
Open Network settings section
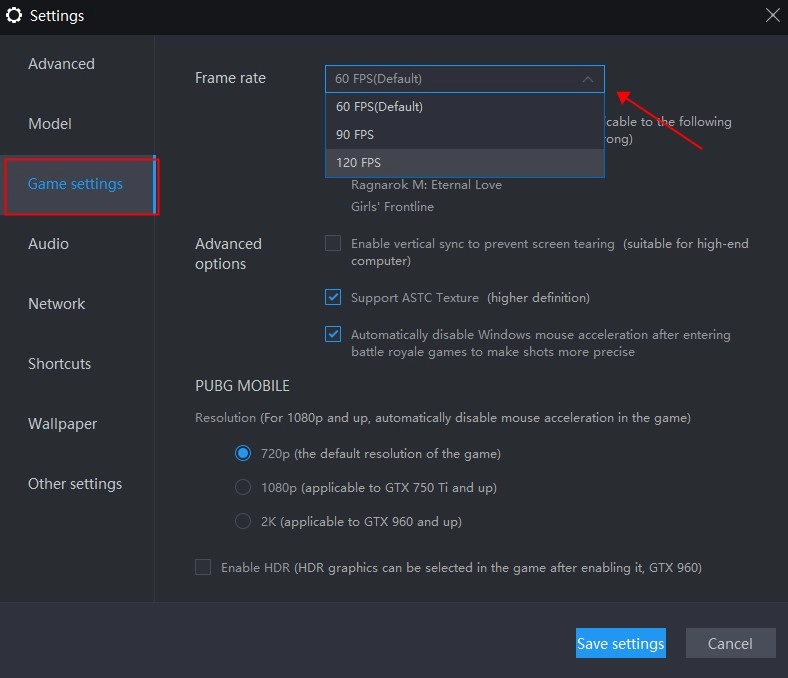(56, 304)
